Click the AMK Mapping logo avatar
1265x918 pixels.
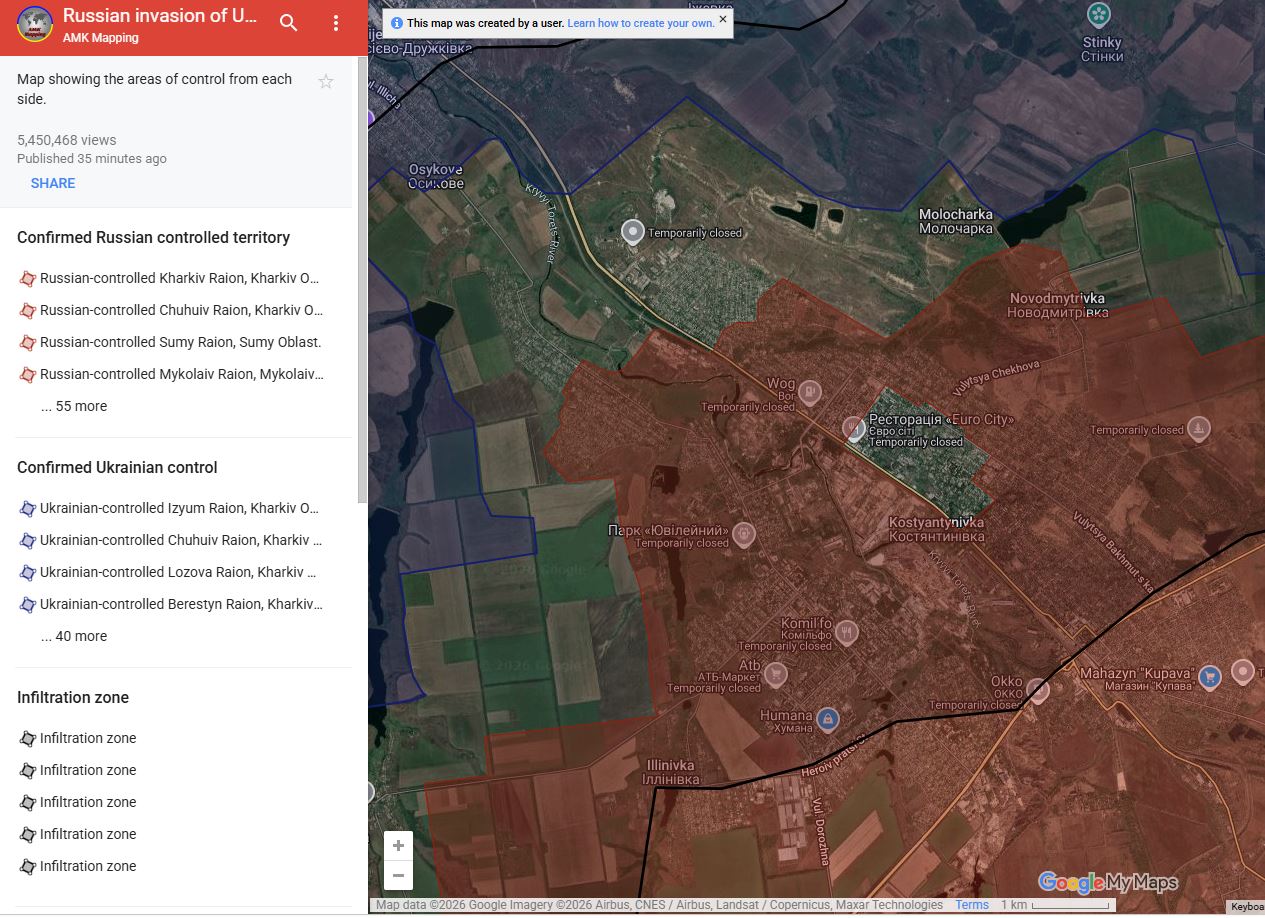tap(35, 24)
